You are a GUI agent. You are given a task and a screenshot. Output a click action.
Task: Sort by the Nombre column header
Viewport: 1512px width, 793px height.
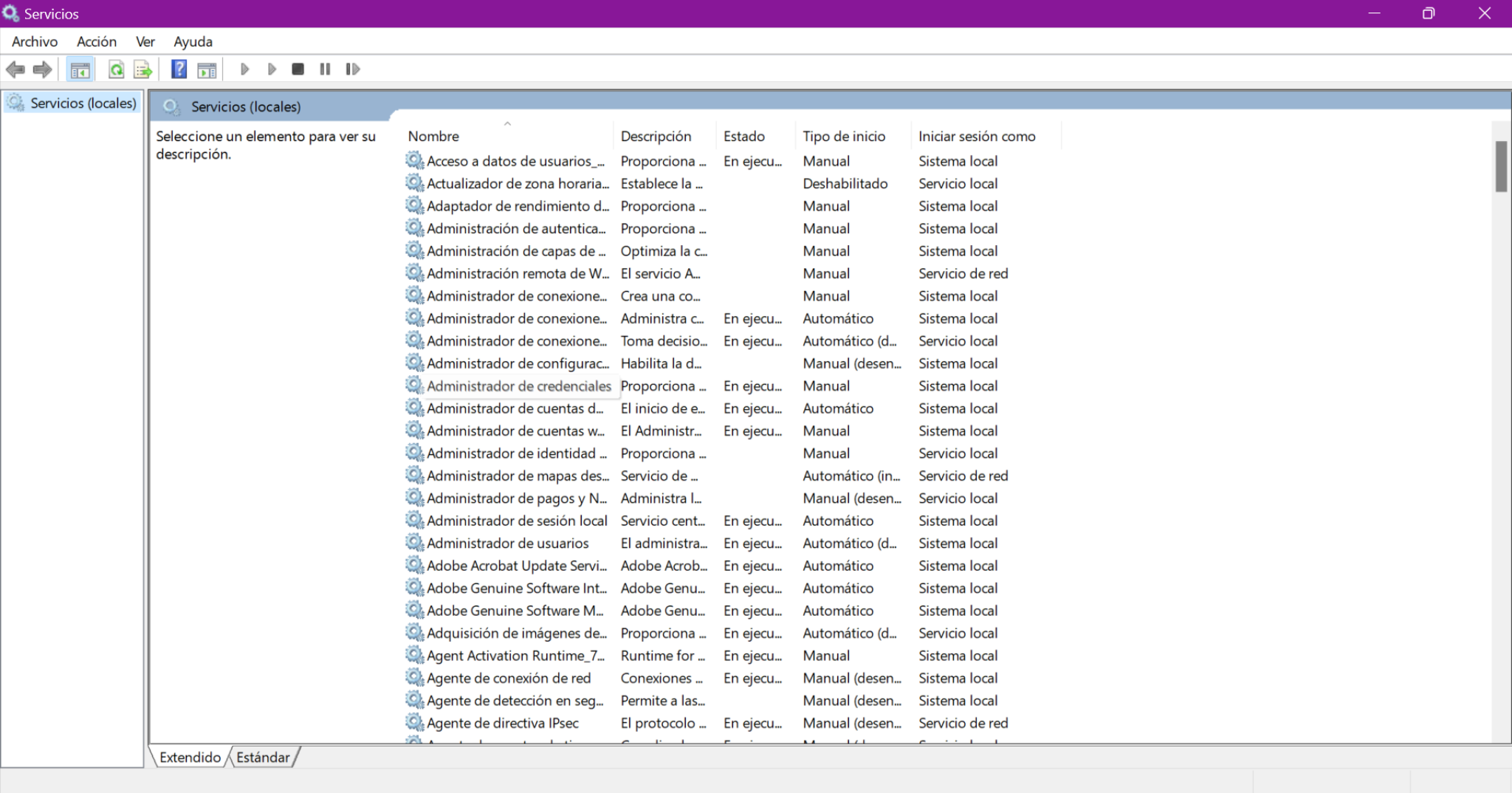[x=508, y=136]
